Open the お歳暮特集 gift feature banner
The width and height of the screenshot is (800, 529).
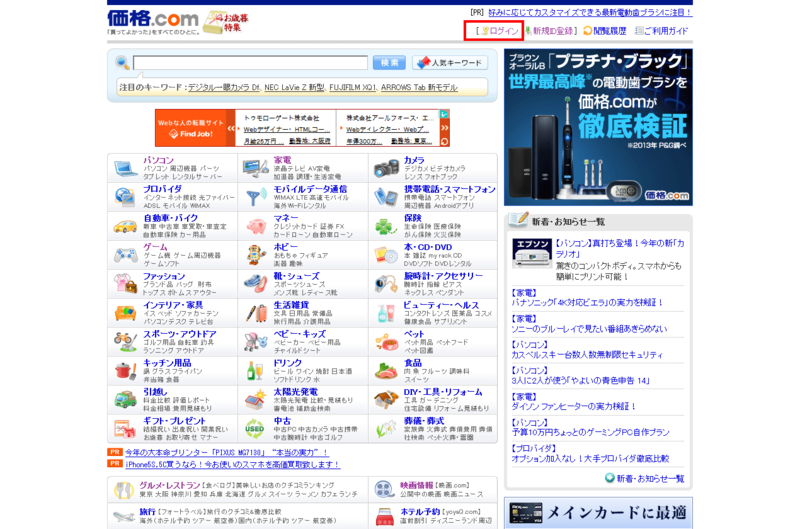pyautogui.click(x=226, y=22)
